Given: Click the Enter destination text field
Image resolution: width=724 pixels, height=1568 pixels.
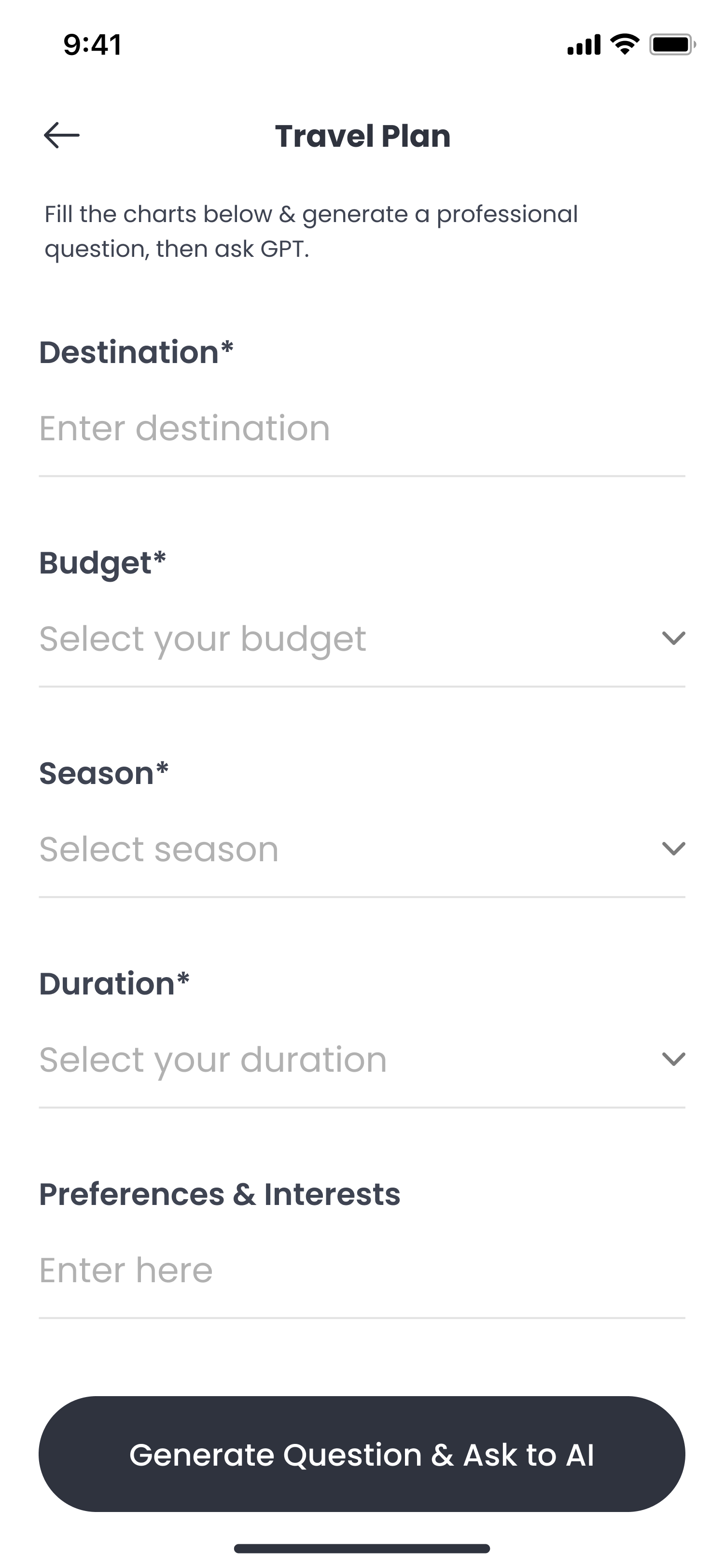Looking at the screenshot, I should (x=362, y=429).
